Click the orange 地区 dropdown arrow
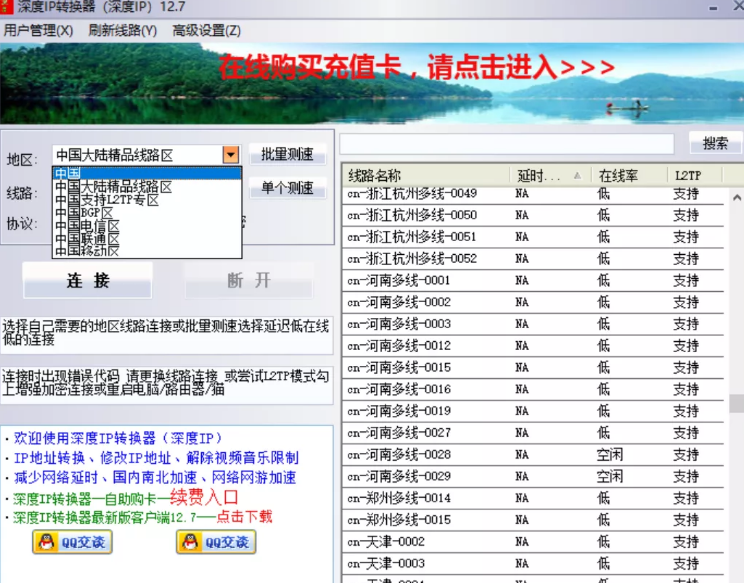 tap(231, 155)
